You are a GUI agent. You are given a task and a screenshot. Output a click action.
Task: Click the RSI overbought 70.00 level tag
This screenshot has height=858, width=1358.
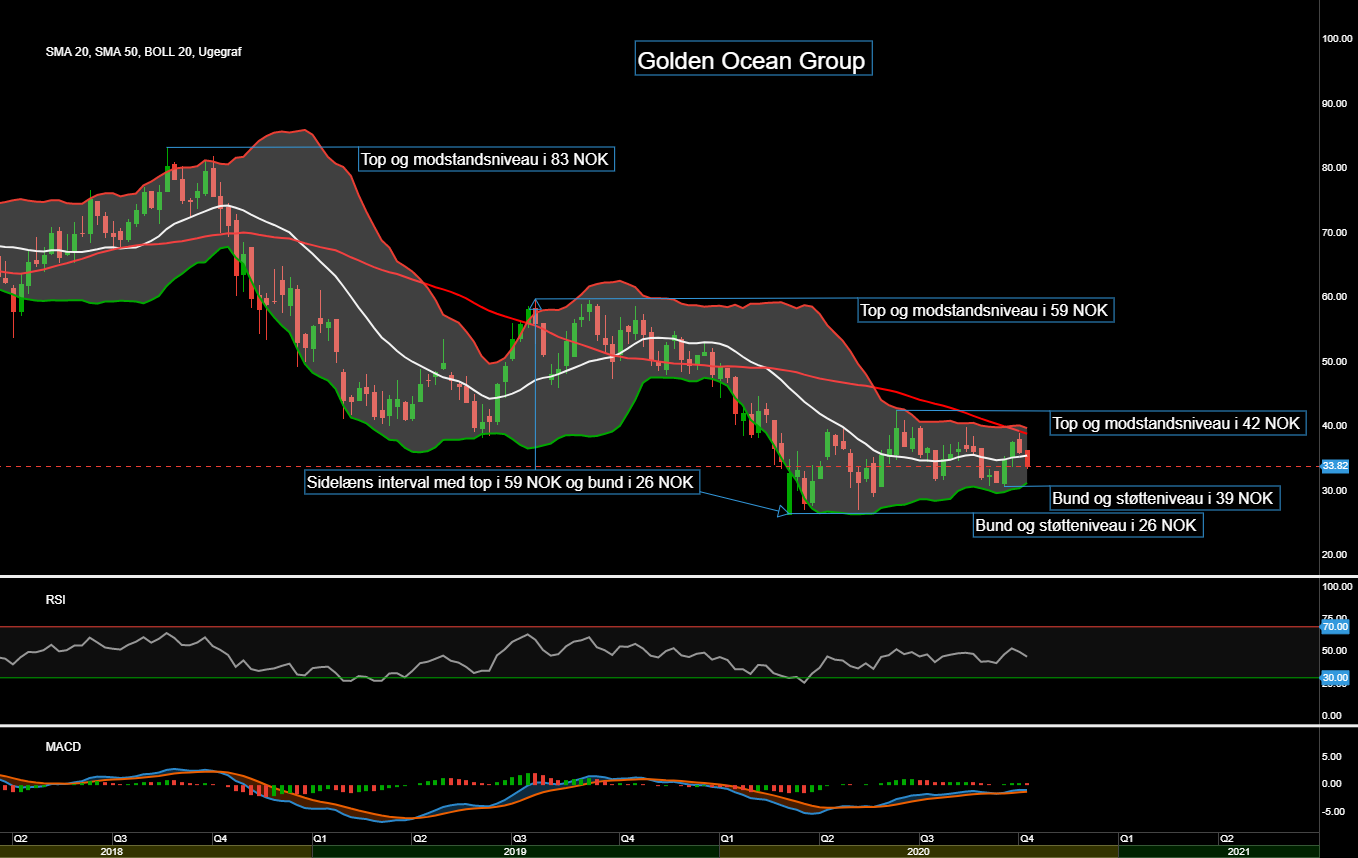pyautogui.click(x=1335, y=627)
